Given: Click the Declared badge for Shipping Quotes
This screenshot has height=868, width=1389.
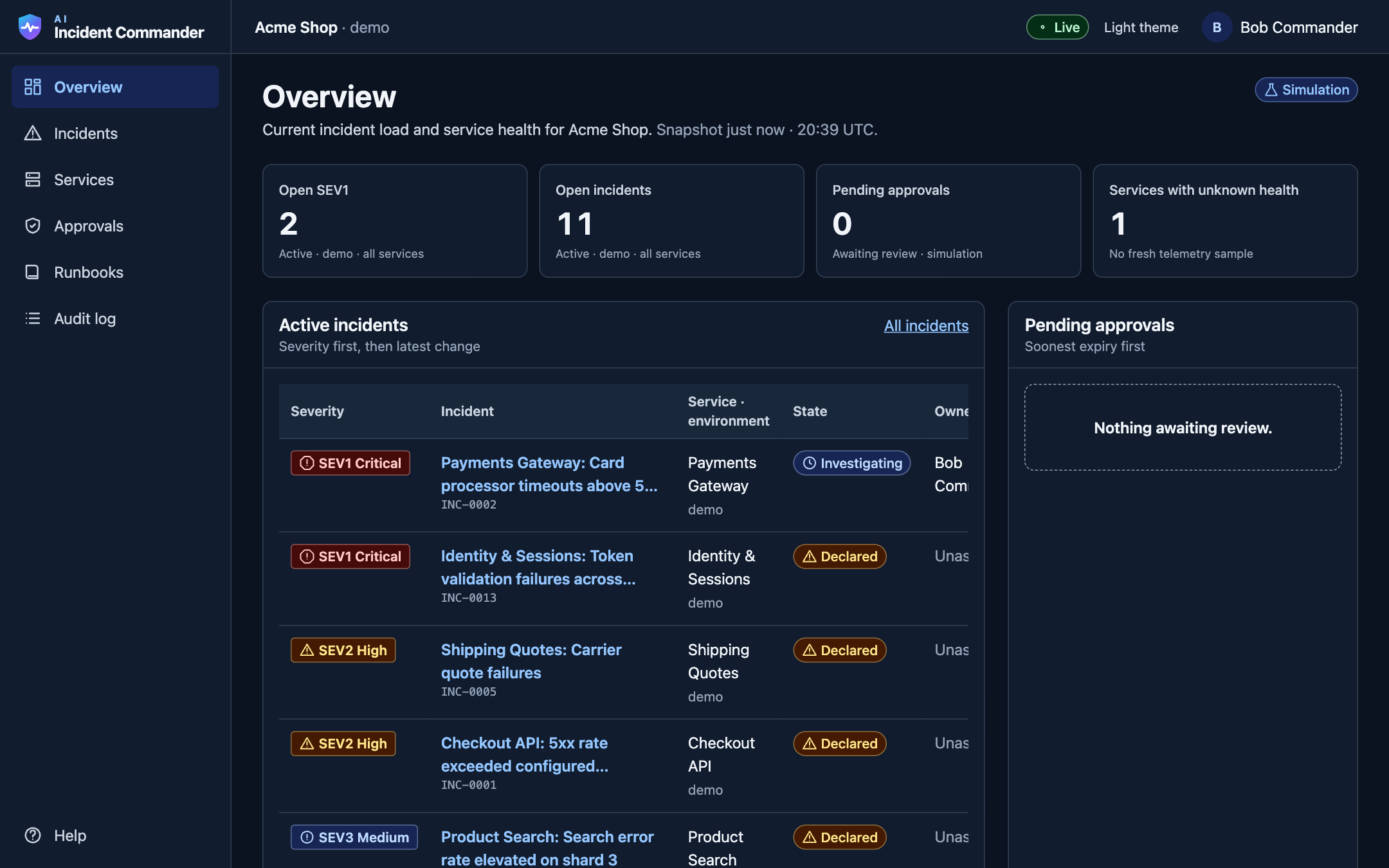Looking at the screenshot, I should (x=840, y=650).
